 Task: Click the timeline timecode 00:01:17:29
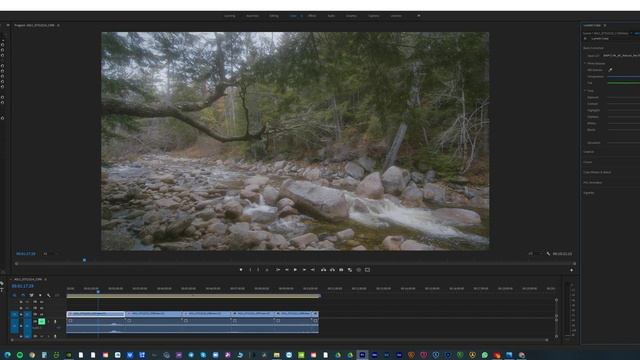point(22,286)
